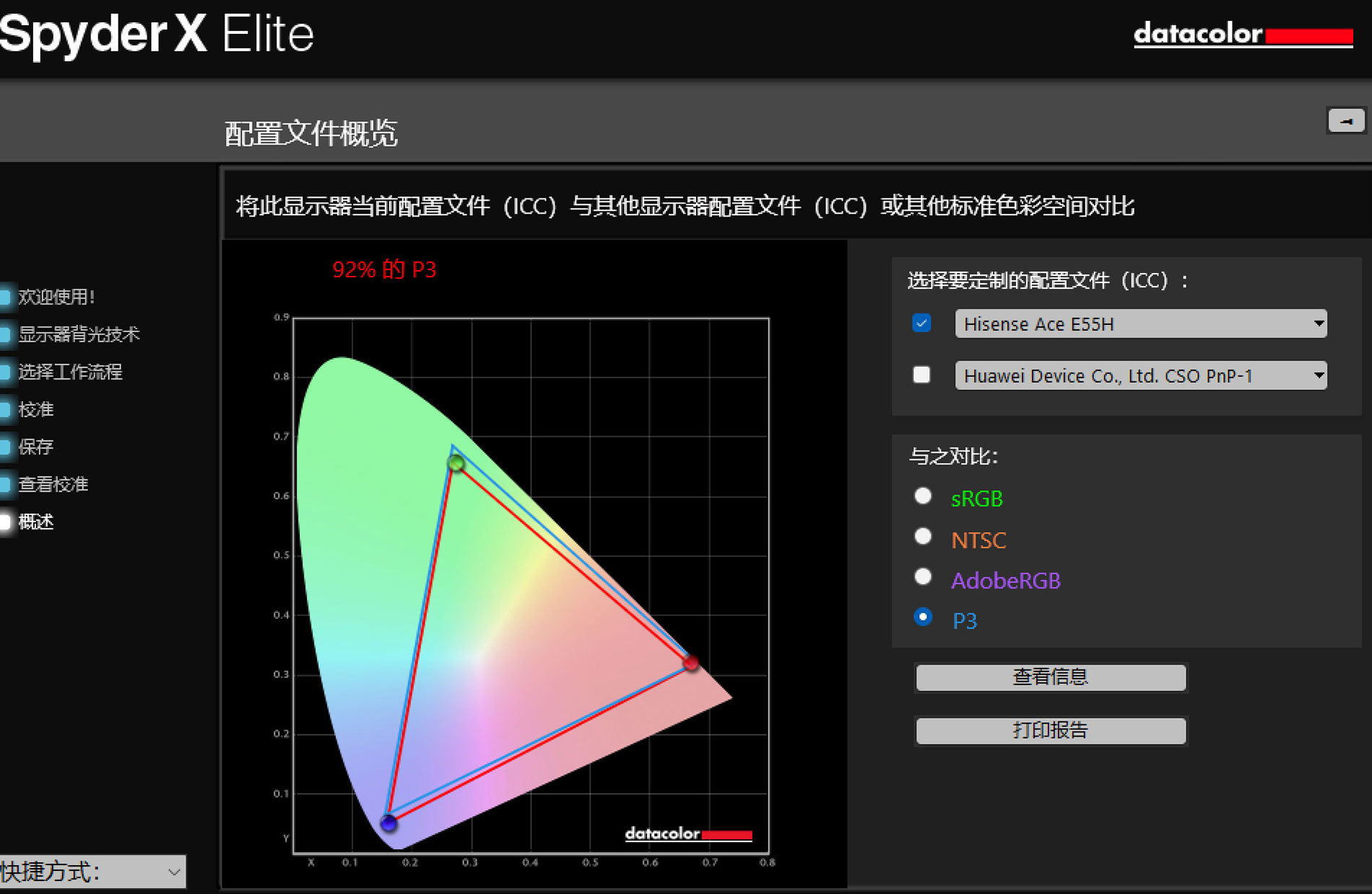This screenshot has height=894, width=1372.
Task: Click the collapse panel icon at top right
Action: pyautogui.click(x=1346, y=121)
